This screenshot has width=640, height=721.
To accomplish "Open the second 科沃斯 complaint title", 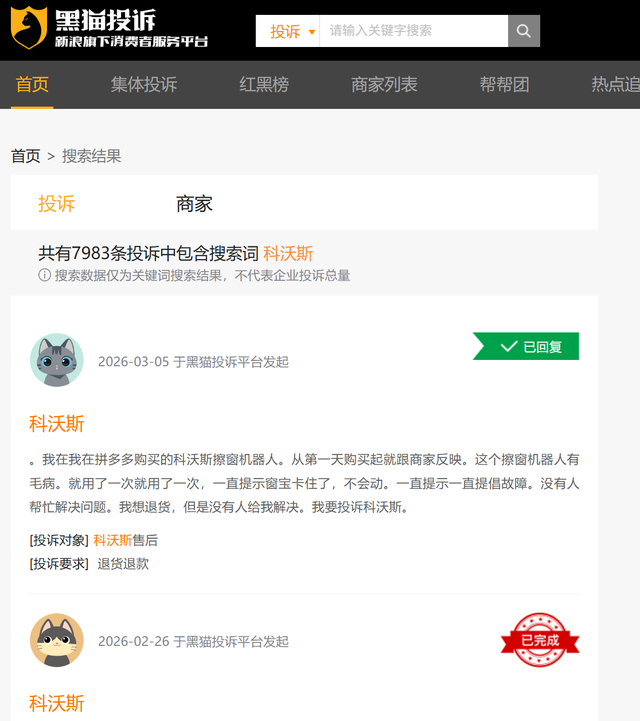I will (x=57, y=702).
